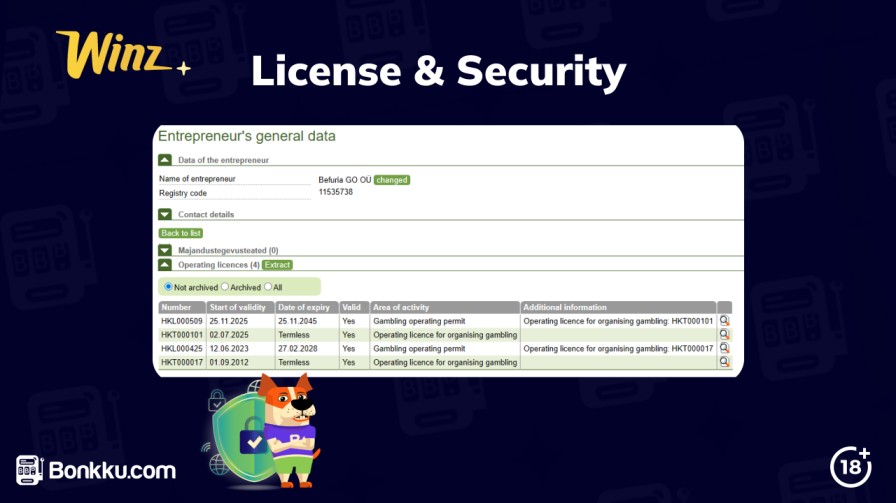Click the green changed badge

392,179
